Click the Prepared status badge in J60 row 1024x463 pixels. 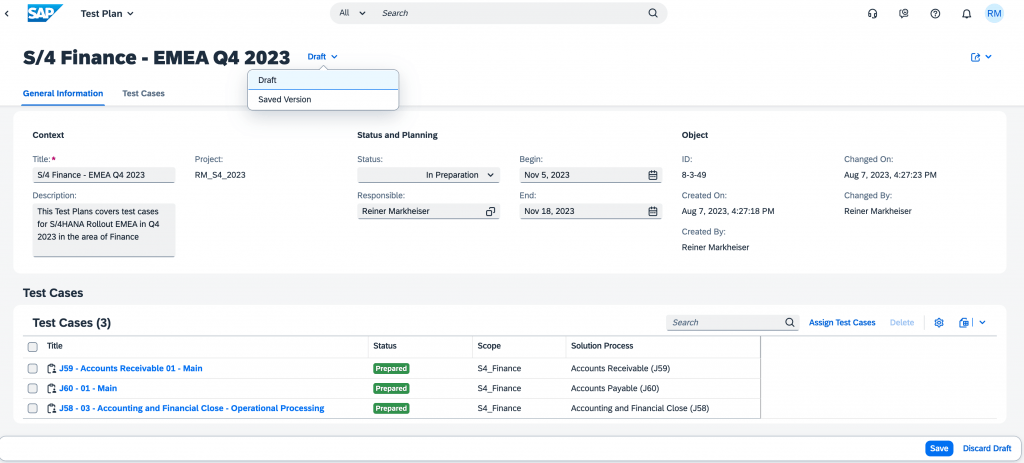pos(391,389)
